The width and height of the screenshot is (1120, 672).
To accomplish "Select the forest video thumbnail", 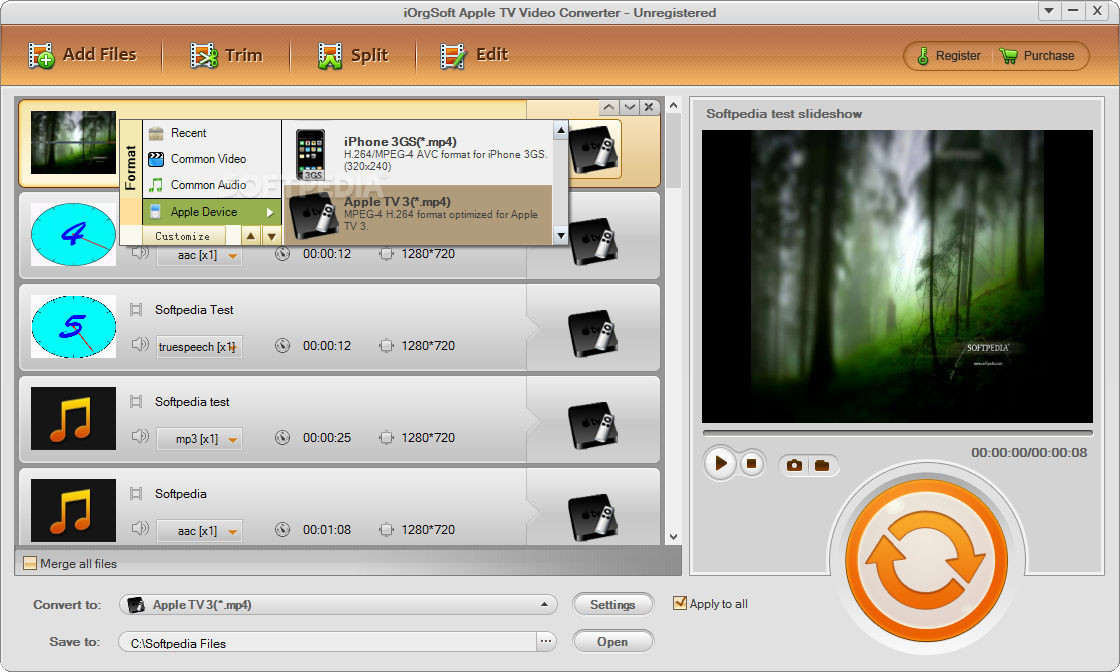I will point(73,142).
